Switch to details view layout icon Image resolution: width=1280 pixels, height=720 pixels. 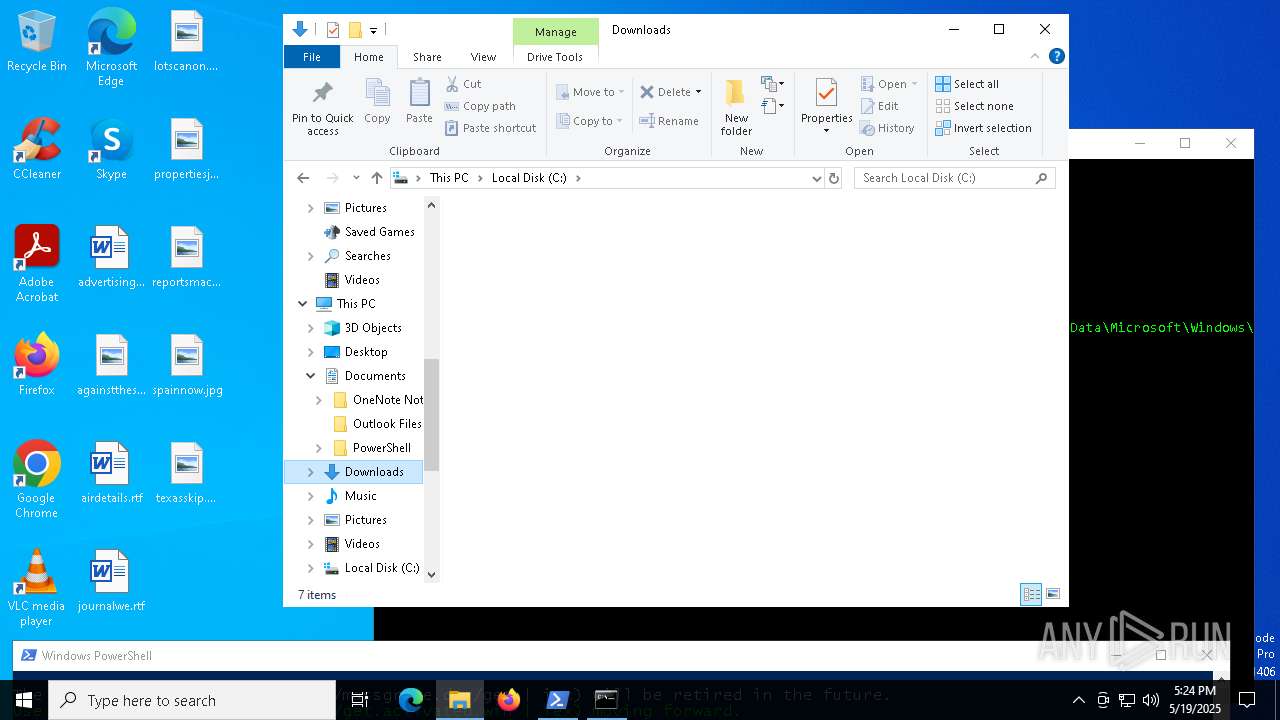coord(1031,594)
